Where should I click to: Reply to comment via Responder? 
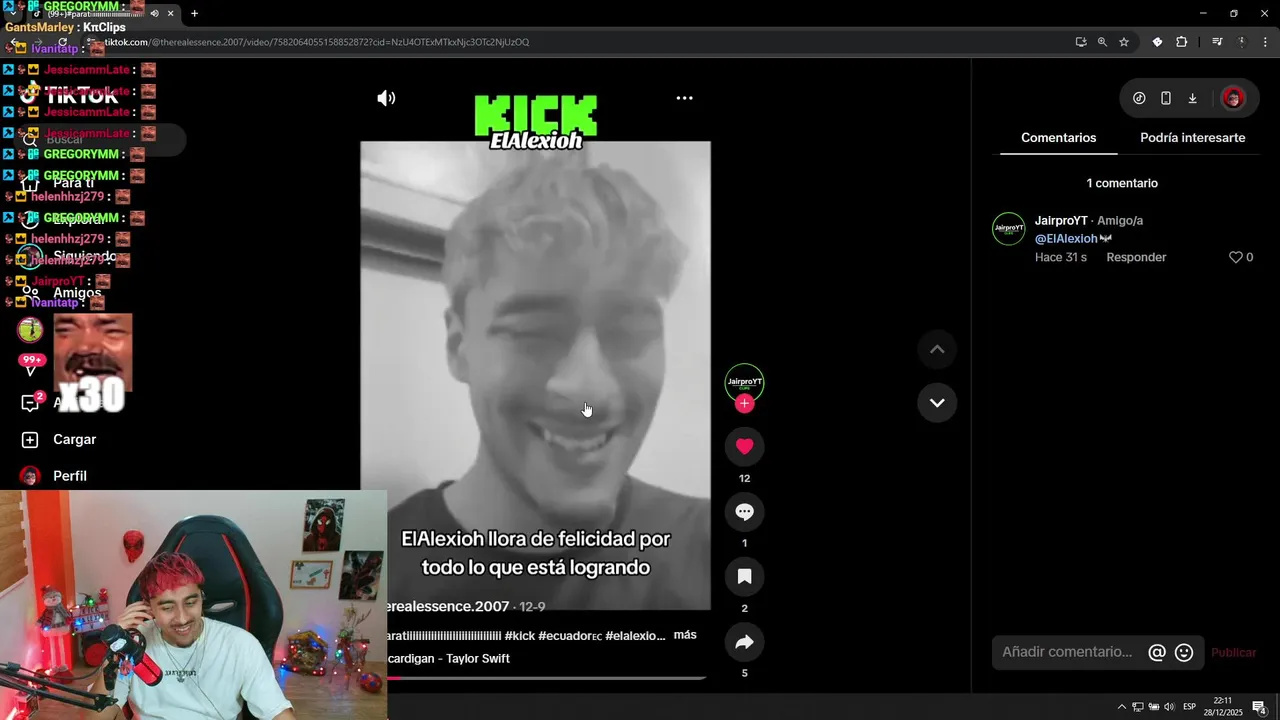[1136, 257]
